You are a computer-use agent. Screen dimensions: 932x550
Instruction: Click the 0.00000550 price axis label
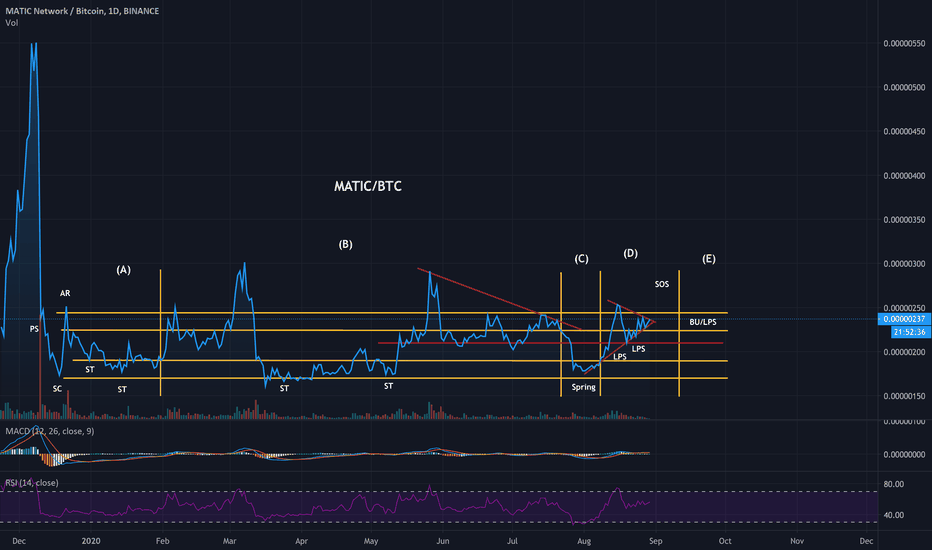pyautogui.click(x=904, y=43)
